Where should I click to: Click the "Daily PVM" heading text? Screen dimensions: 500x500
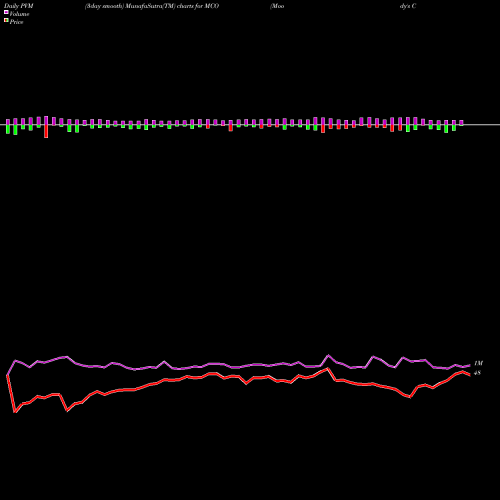[x=19, y=6]
